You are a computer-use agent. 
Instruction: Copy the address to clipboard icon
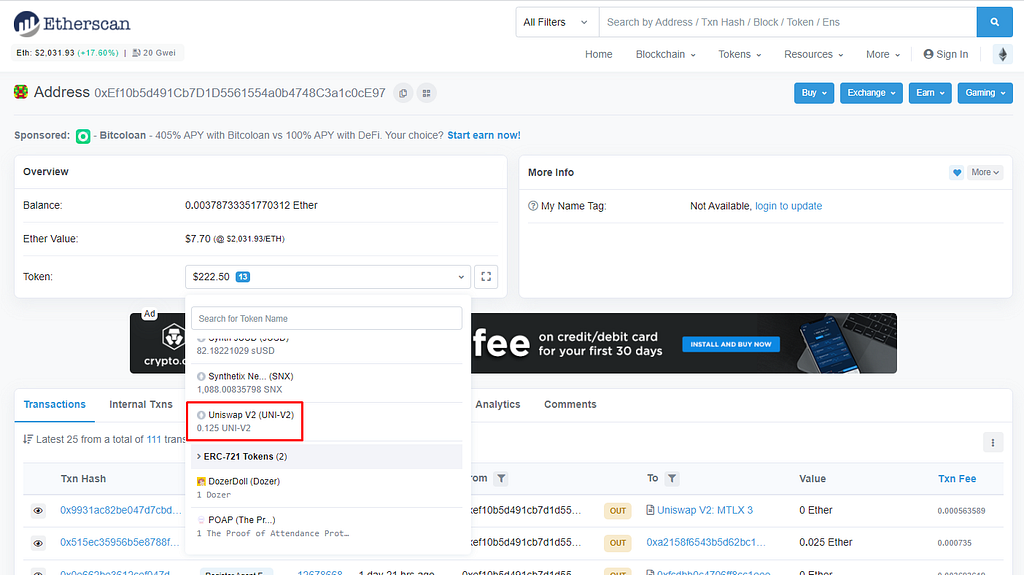pyautogui.click(x=403, y=93)
